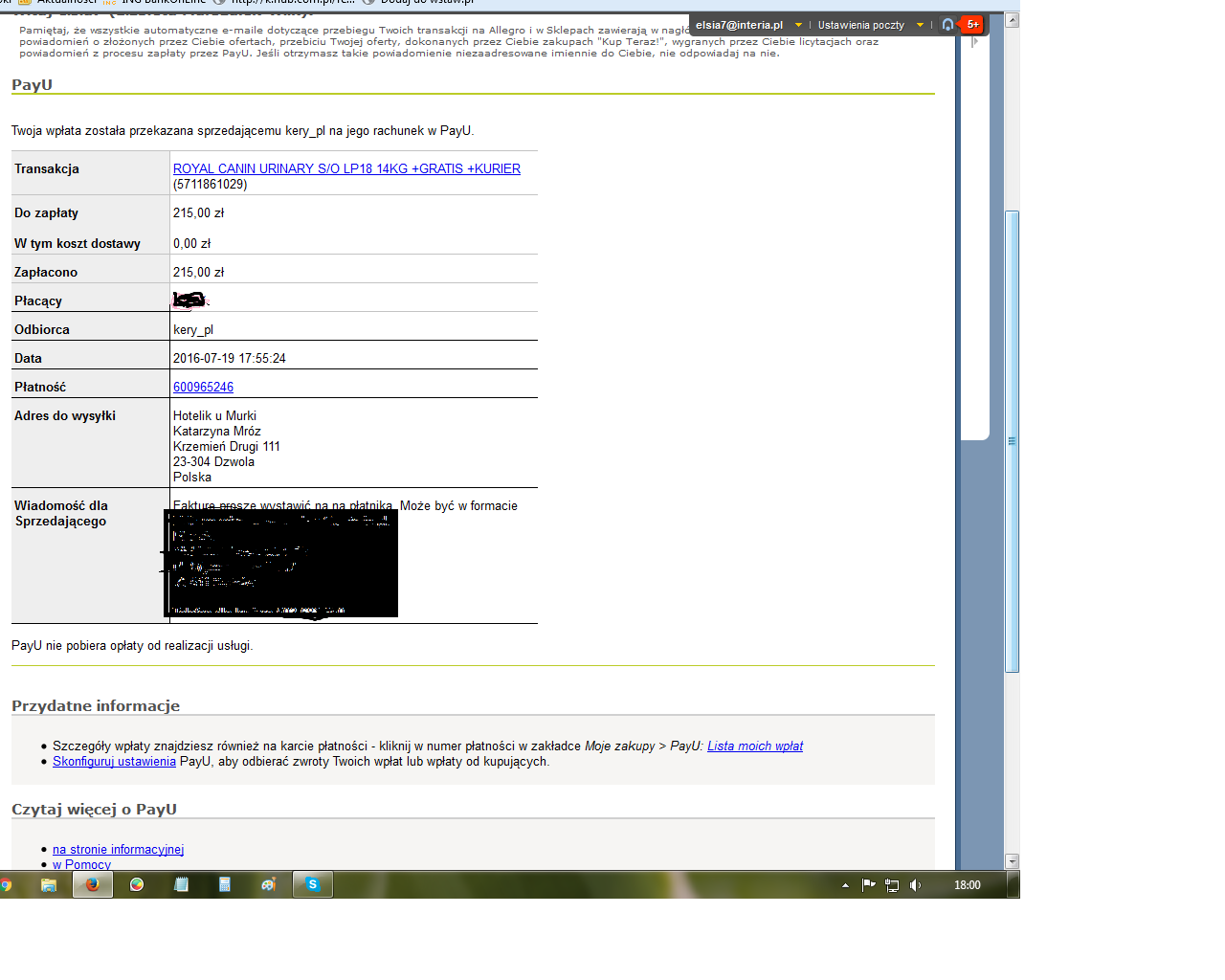Show hidden tray icons arrow
The image size is (1225, 980).
click(x=845, y=885)
